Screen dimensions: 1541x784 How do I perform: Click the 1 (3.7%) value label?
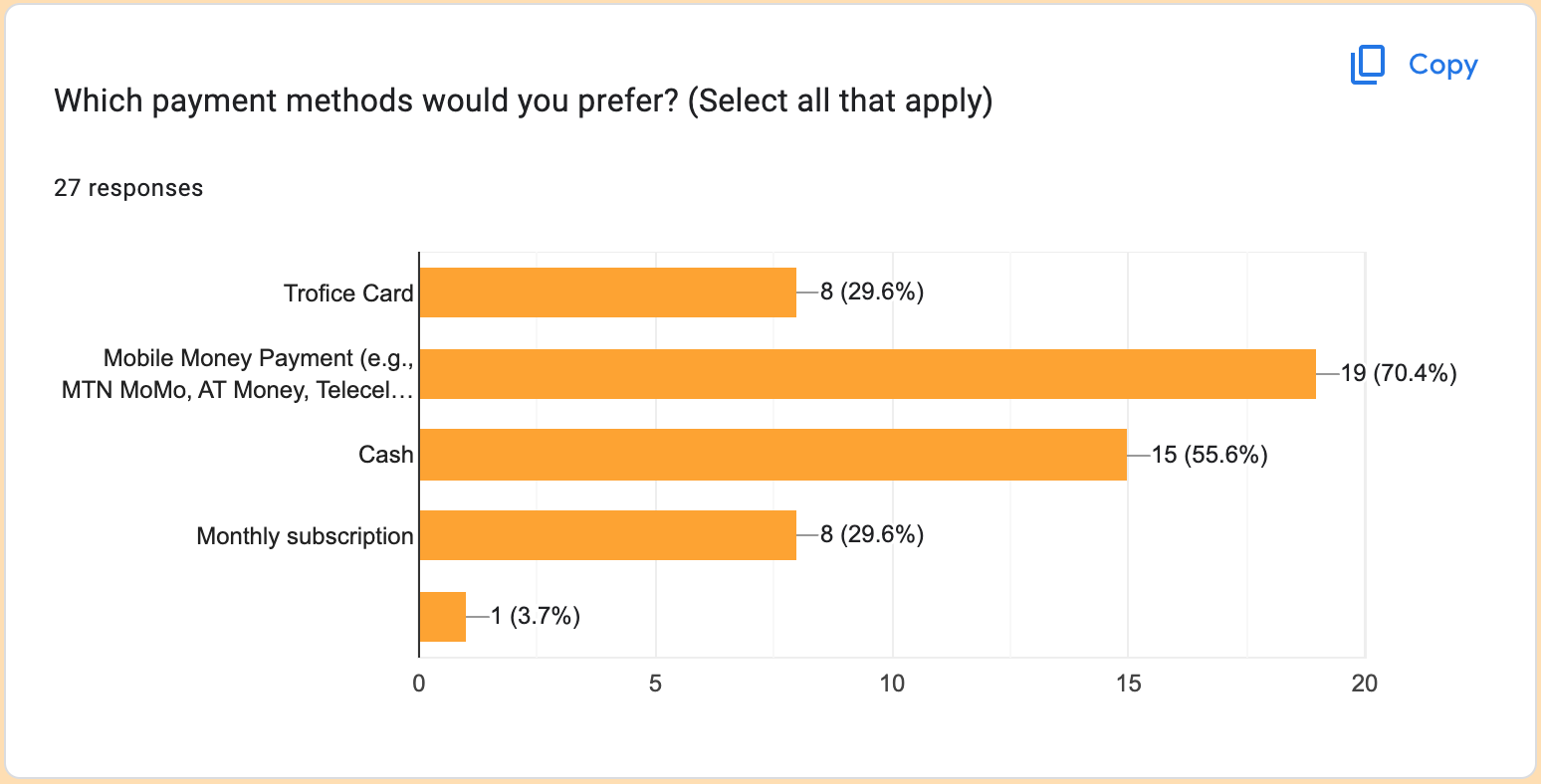[535, 617]
